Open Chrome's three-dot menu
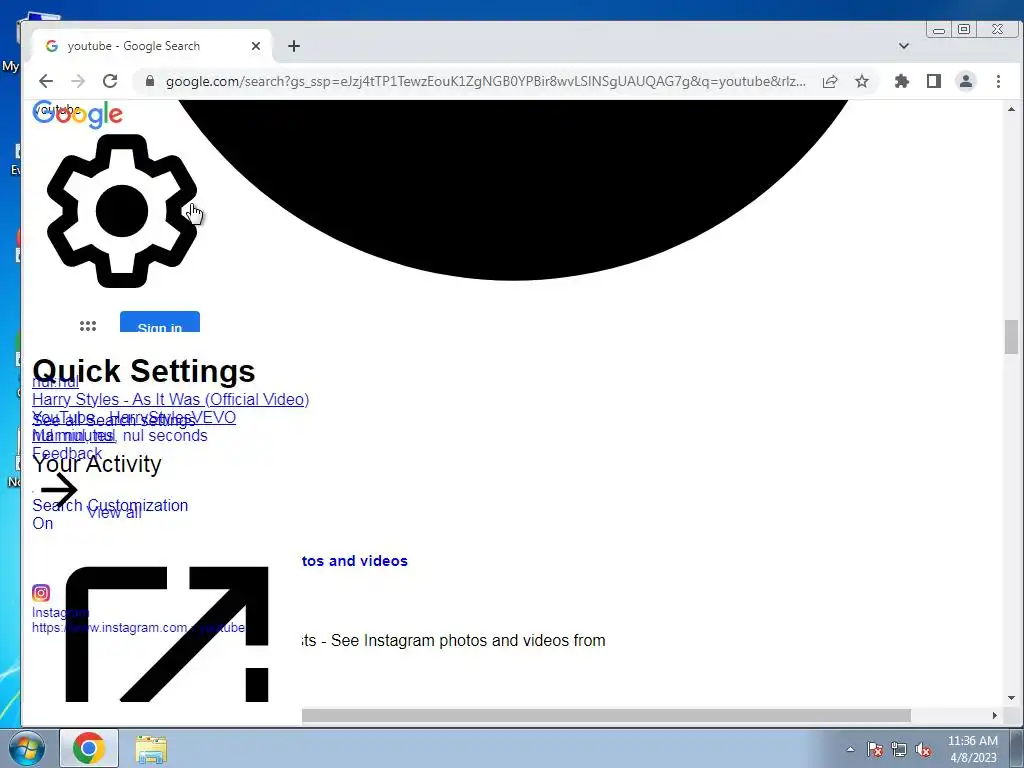The height and width of the screenshot is (768, 1024). (998, 81)
